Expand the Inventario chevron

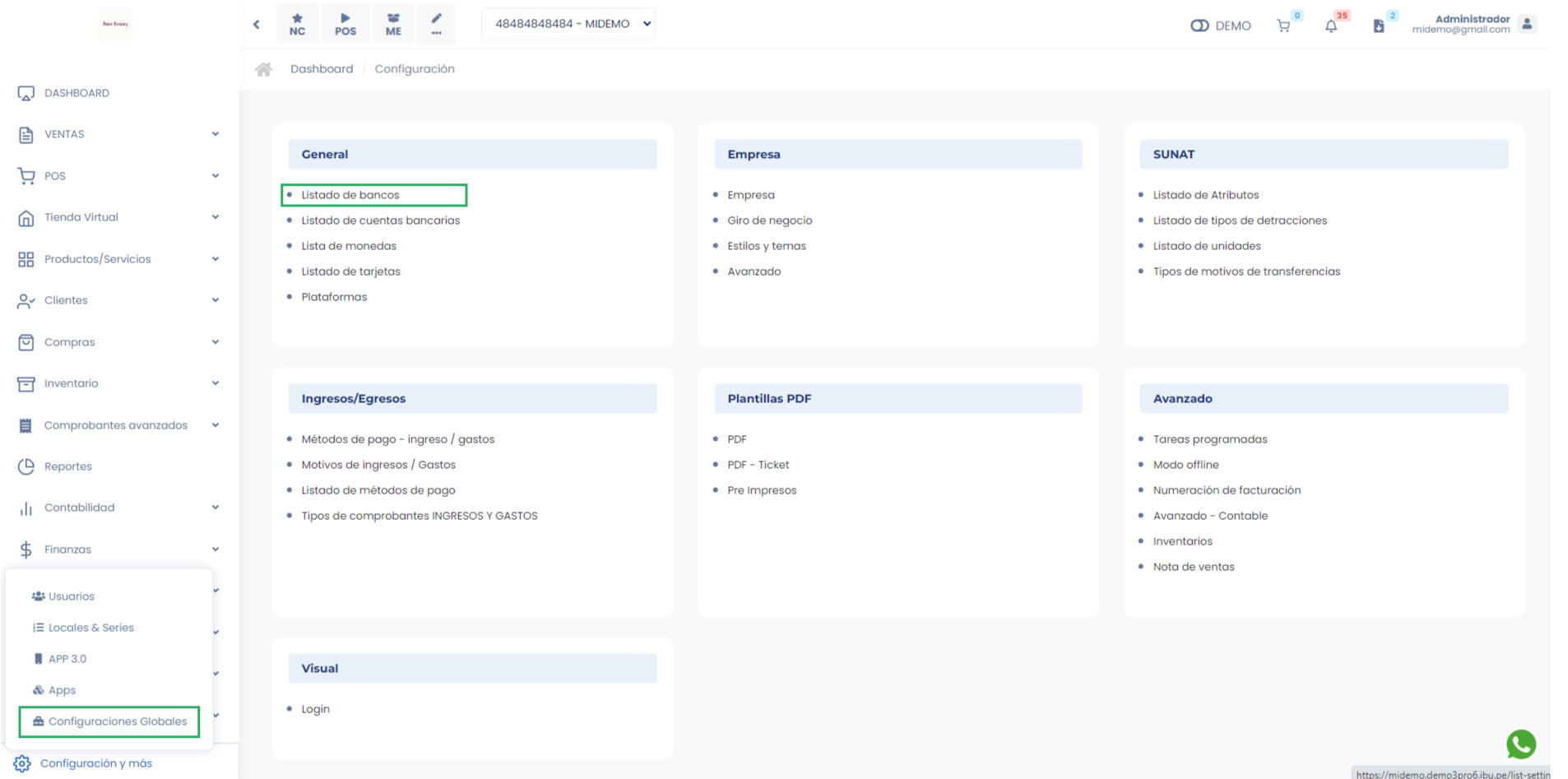tap(216, 383)
